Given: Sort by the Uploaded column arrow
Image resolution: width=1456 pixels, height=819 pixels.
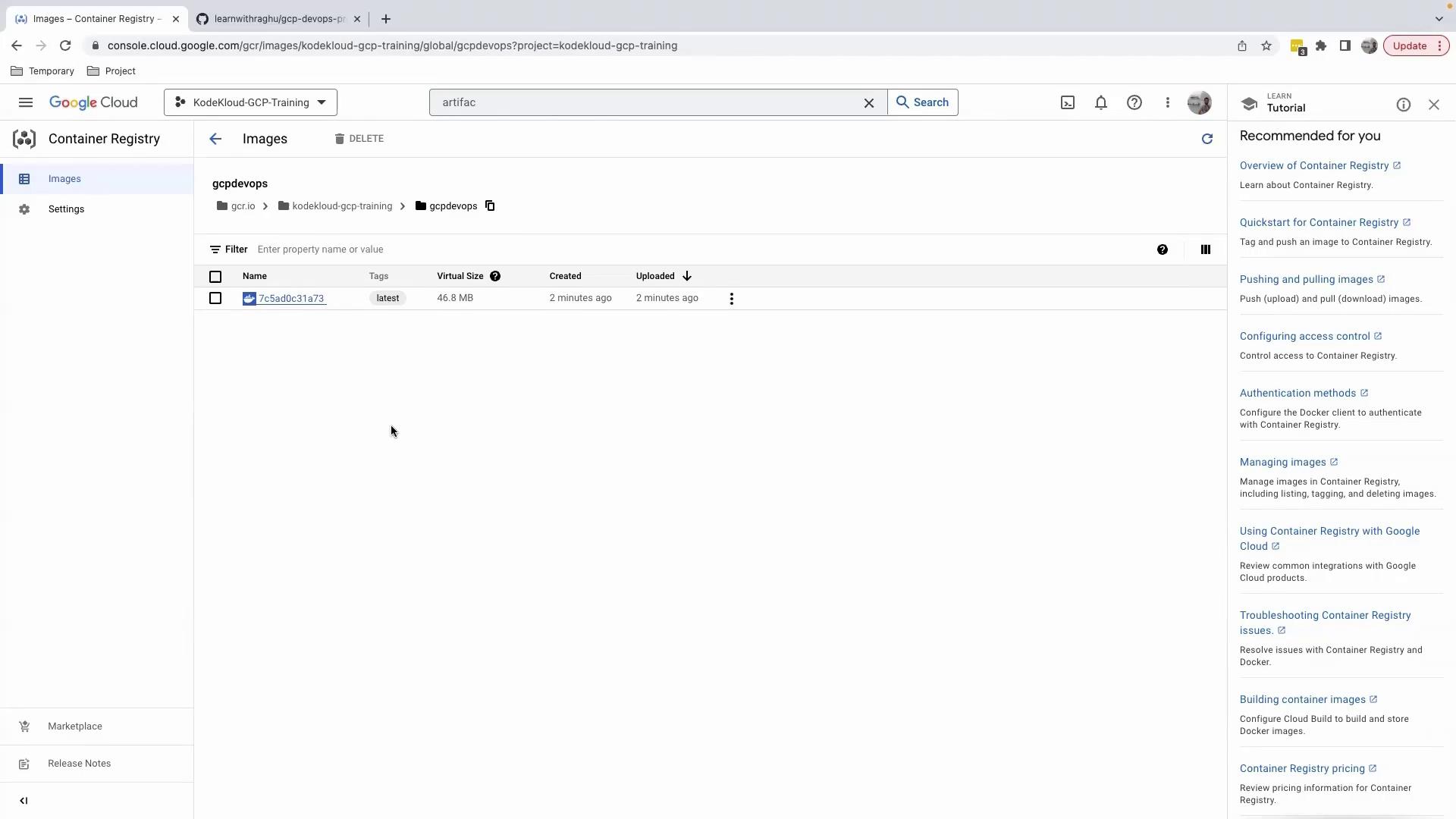Looking at the screenshot, I should [x=686, y=276].
